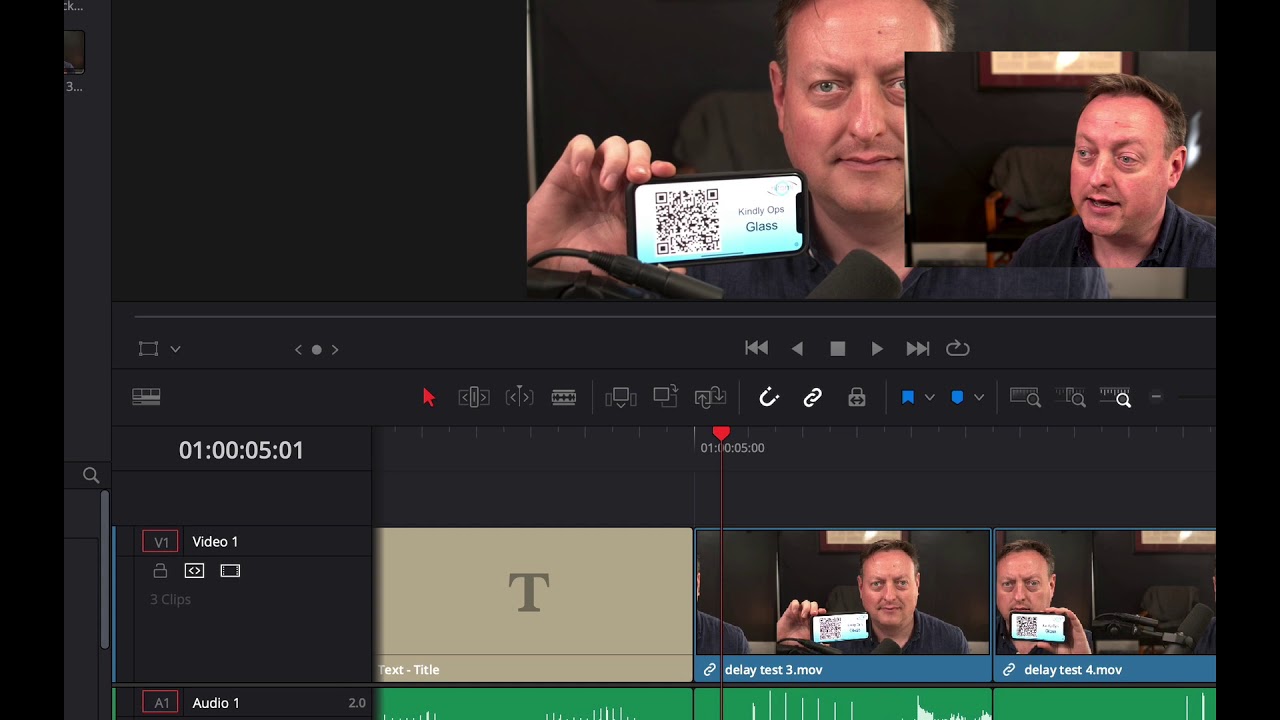Screen dimensions: 1280x720
Task: Toggle timeline Snapping magnet
Action: pyautogui.click(x=768, y=397)
